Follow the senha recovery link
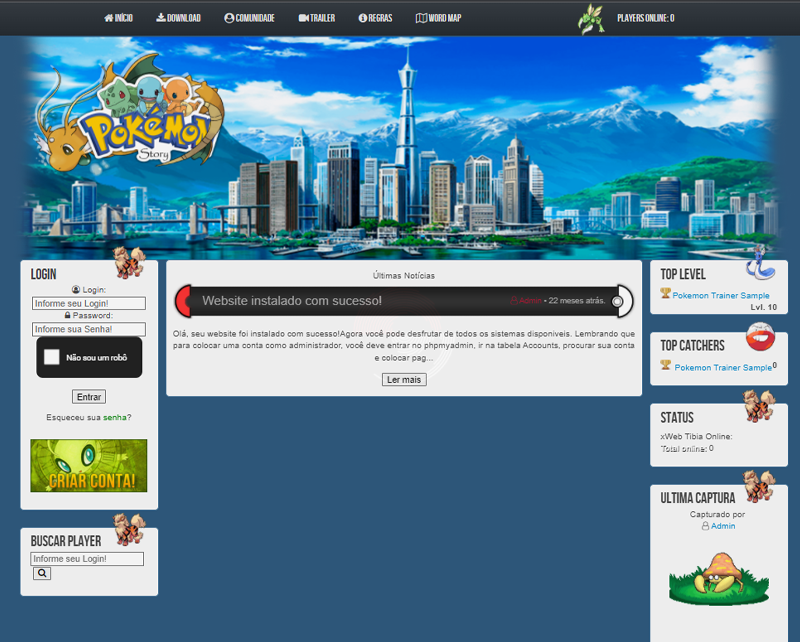The height and width of the screenshot is (642, 800). pyautogui.click(x=115, y=417)
